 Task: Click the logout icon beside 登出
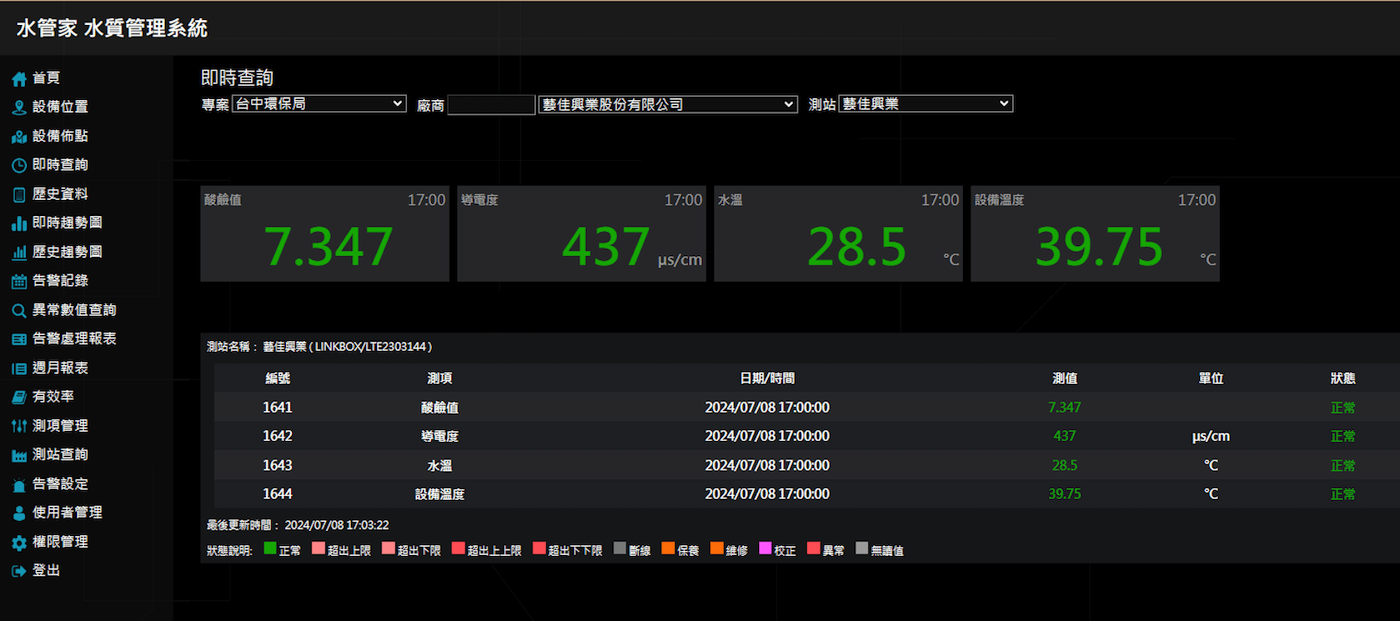[x=19, y=571]
